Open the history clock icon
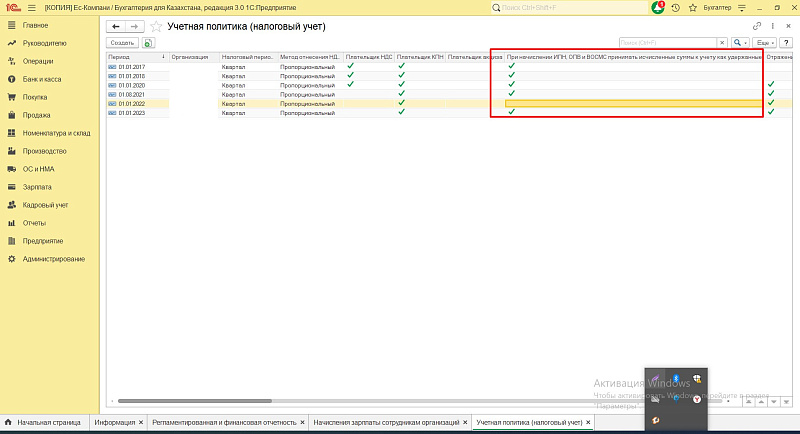The width and height of the screenshot is (800, 434). tap(676, 7)
